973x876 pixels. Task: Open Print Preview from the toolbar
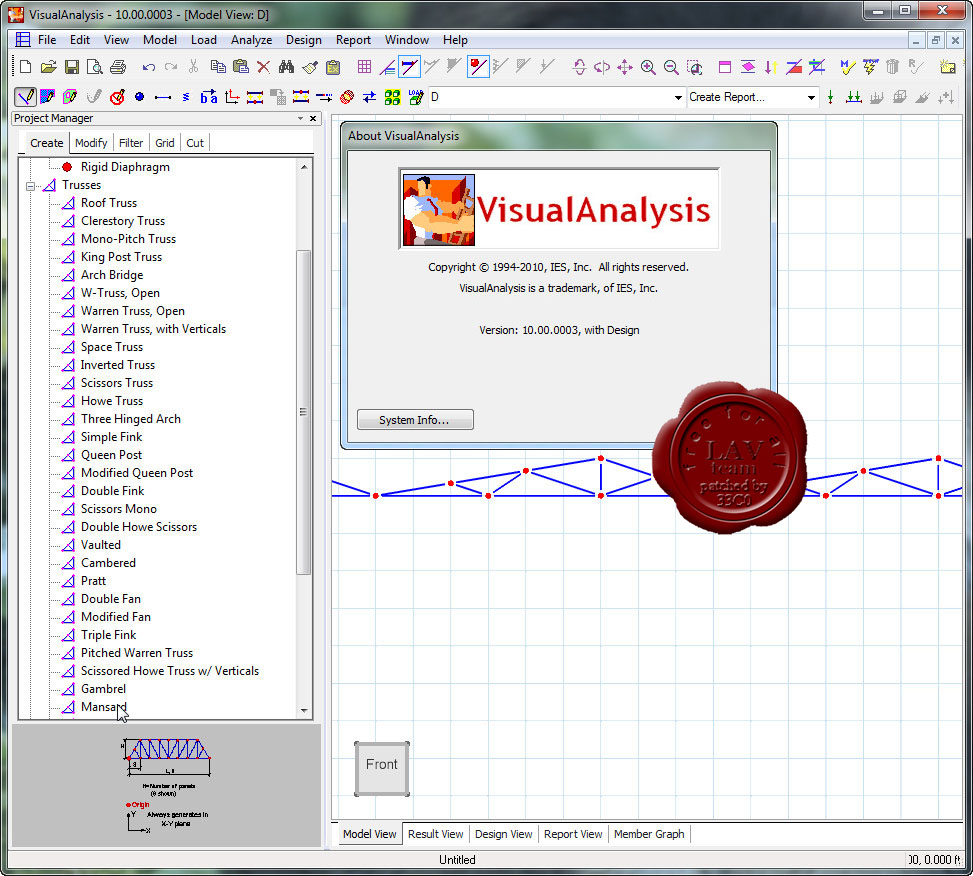click(94, 67)
